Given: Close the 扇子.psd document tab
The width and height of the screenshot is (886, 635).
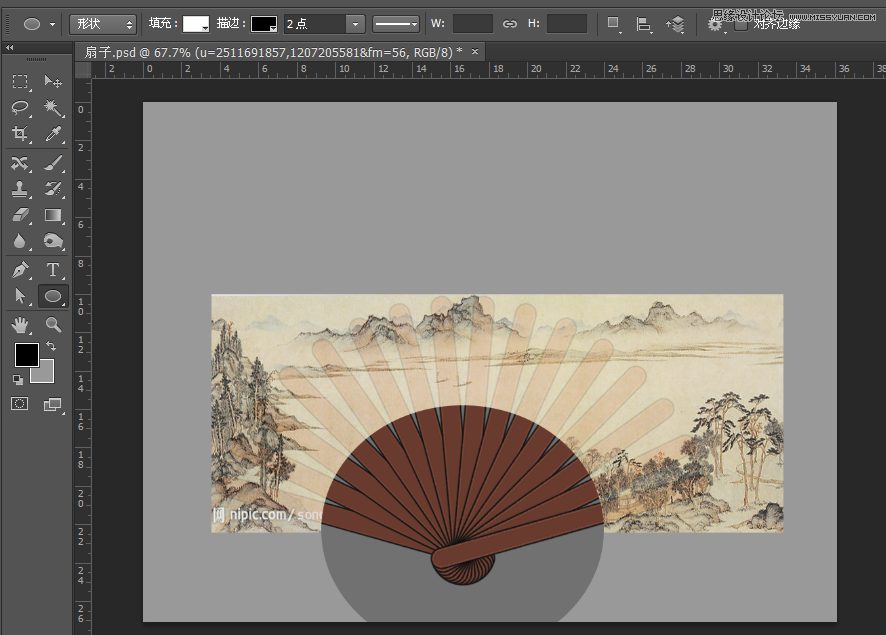Looking at the screenshot, I should [475, 51].
